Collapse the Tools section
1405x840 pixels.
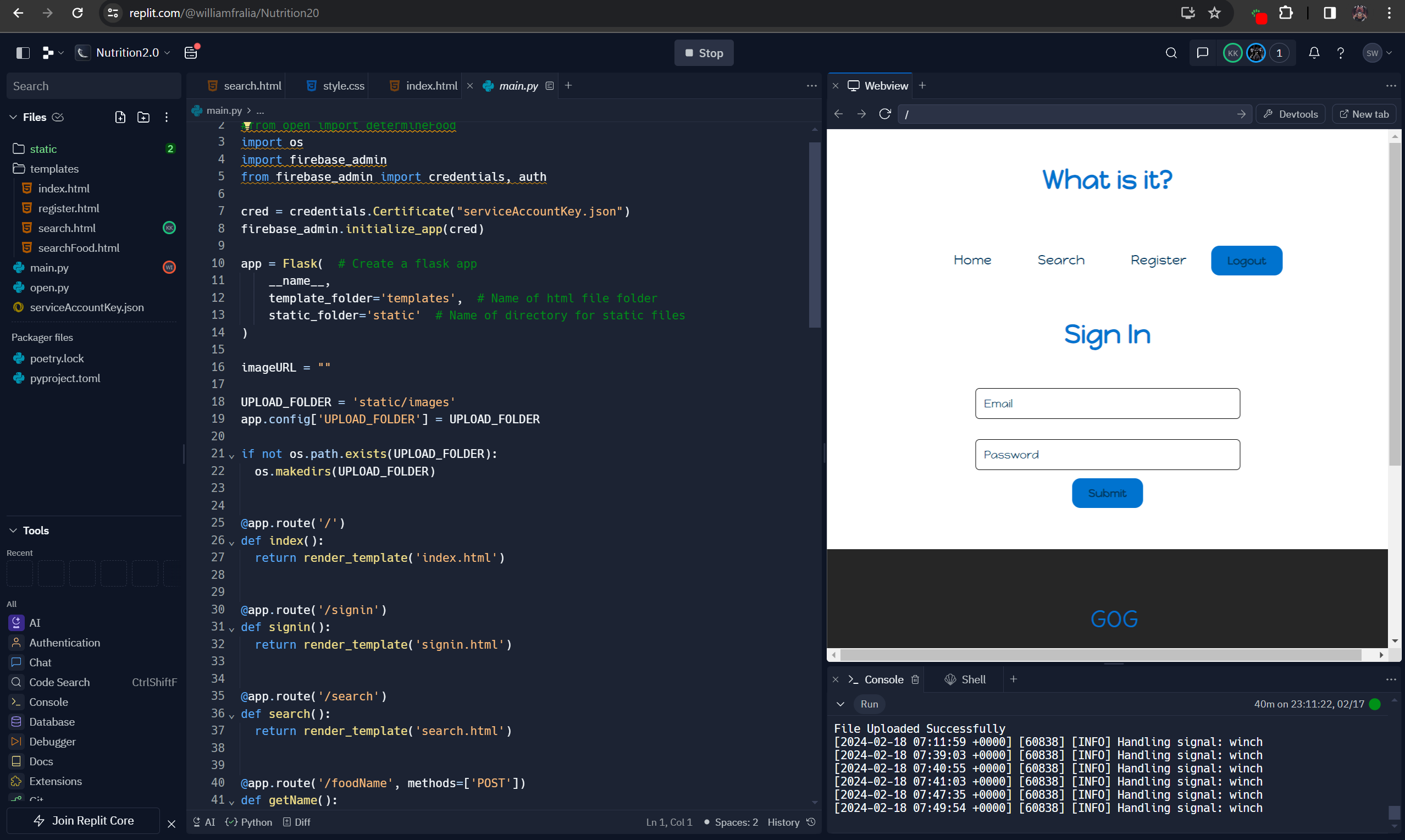click(x=14, y=530)
